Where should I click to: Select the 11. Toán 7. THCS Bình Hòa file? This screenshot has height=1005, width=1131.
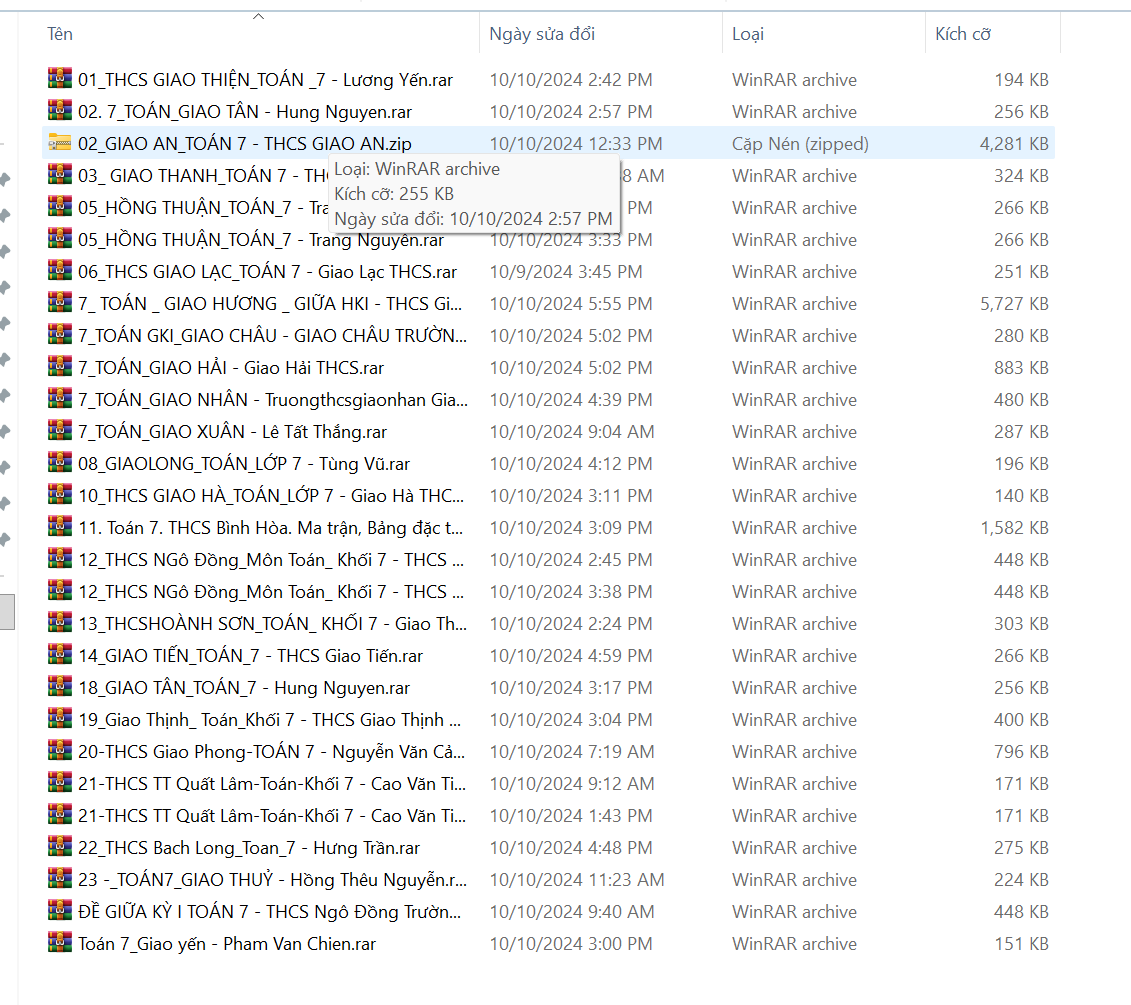coord(270,528)
